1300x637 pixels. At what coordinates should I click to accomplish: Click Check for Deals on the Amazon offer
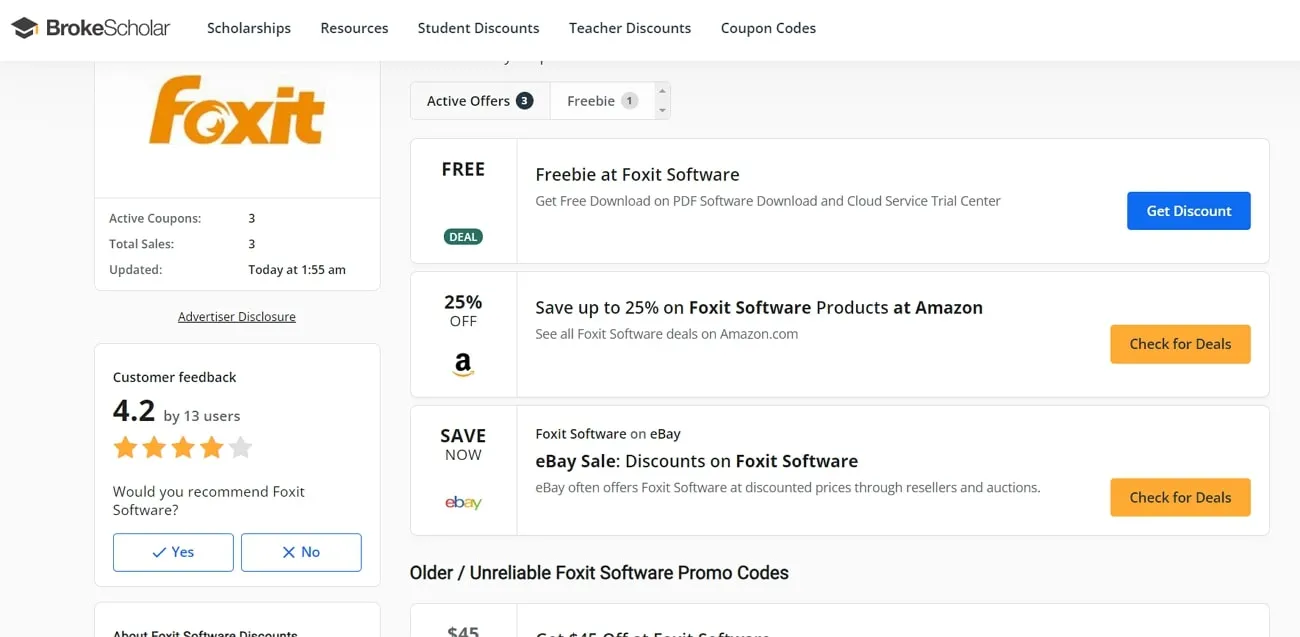point(1180,344)
